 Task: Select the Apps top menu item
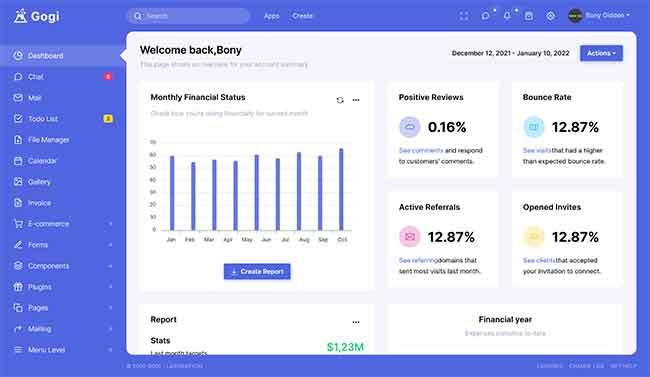coord(272,16)
